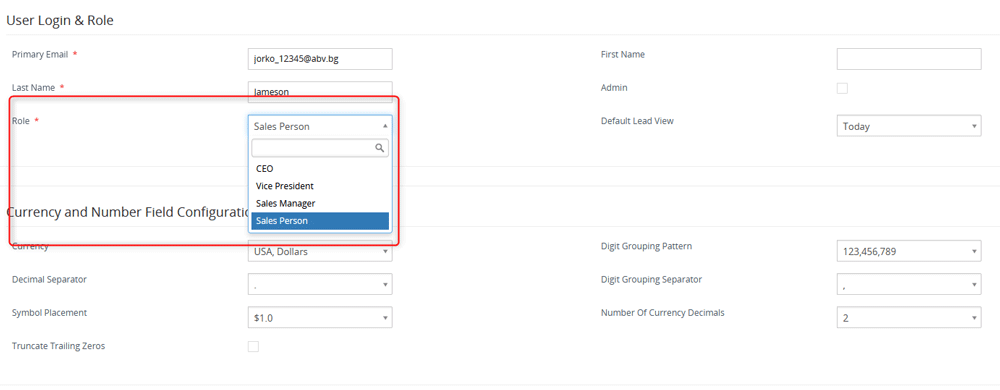Focus the First Name input field
Viewport: 1000px width, 390px height.
click(x=908, y=59)
